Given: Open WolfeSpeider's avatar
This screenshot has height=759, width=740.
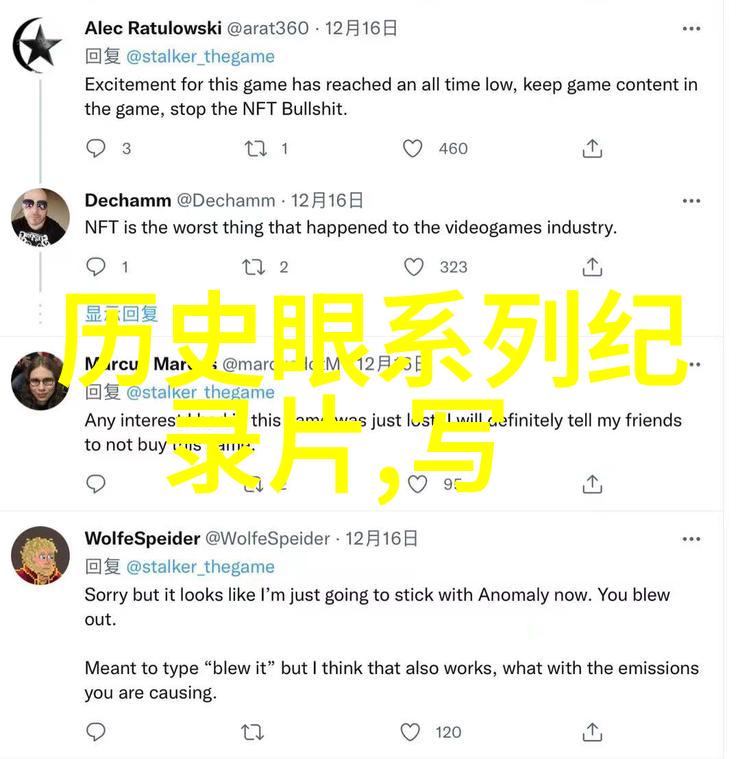Looking at the screenshot, I should pyautogui.click(x=40, y=555).
